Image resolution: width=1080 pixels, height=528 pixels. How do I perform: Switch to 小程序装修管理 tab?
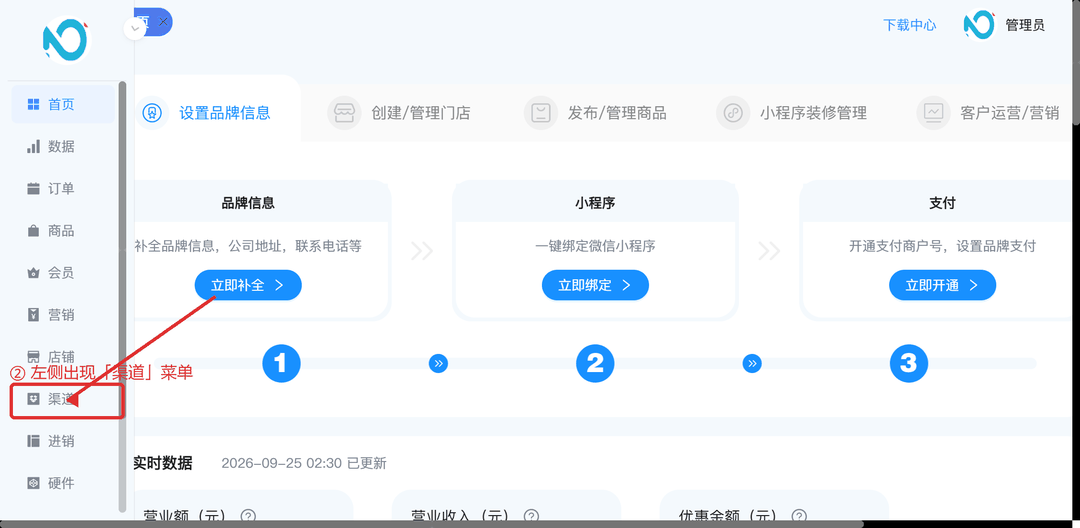click(x=792, y=113)
